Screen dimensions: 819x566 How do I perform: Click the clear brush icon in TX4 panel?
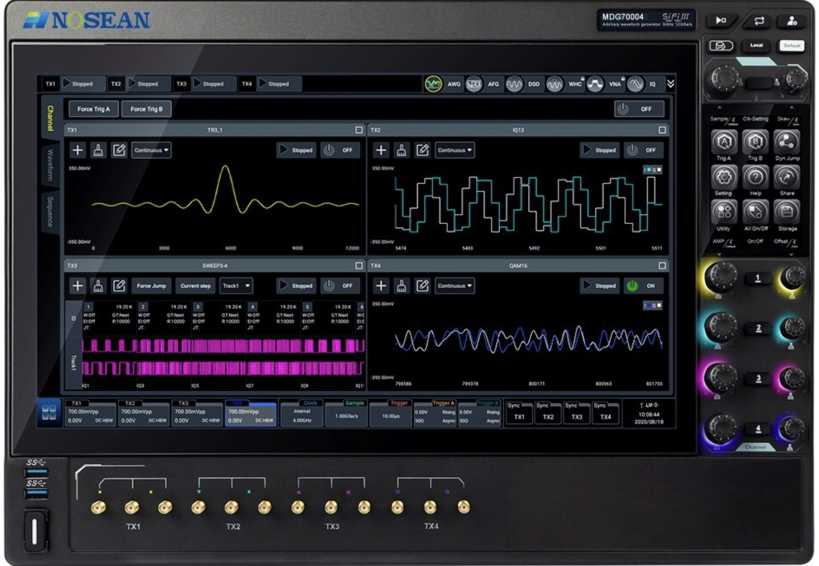[402, 286]
